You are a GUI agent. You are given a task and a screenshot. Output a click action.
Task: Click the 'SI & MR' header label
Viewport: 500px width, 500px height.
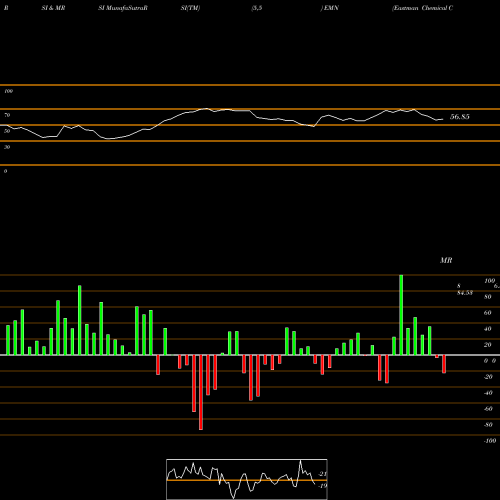[x=53, y=8]
